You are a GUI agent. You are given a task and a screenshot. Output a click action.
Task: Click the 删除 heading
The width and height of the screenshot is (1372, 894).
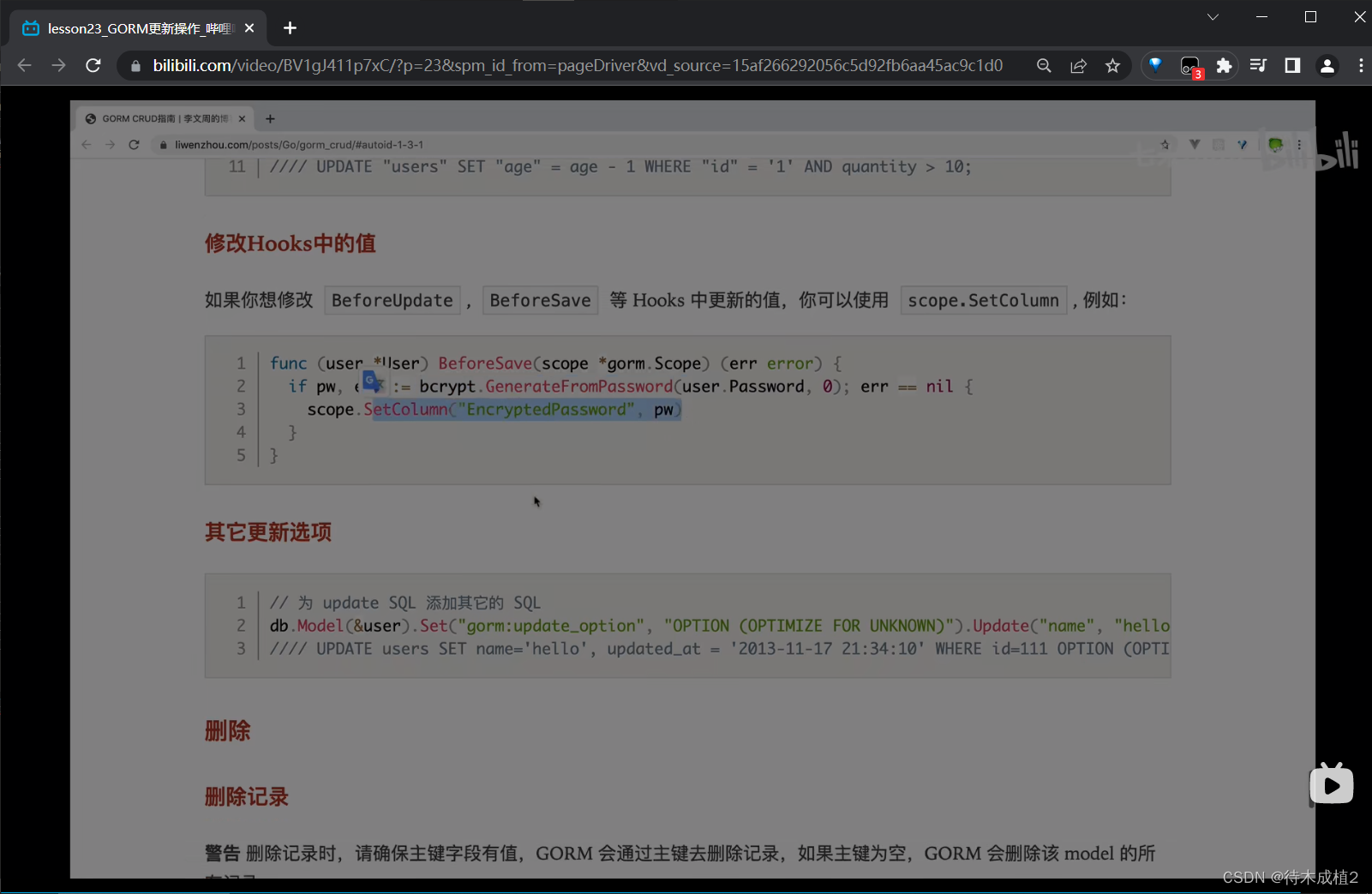pos(227,731)
